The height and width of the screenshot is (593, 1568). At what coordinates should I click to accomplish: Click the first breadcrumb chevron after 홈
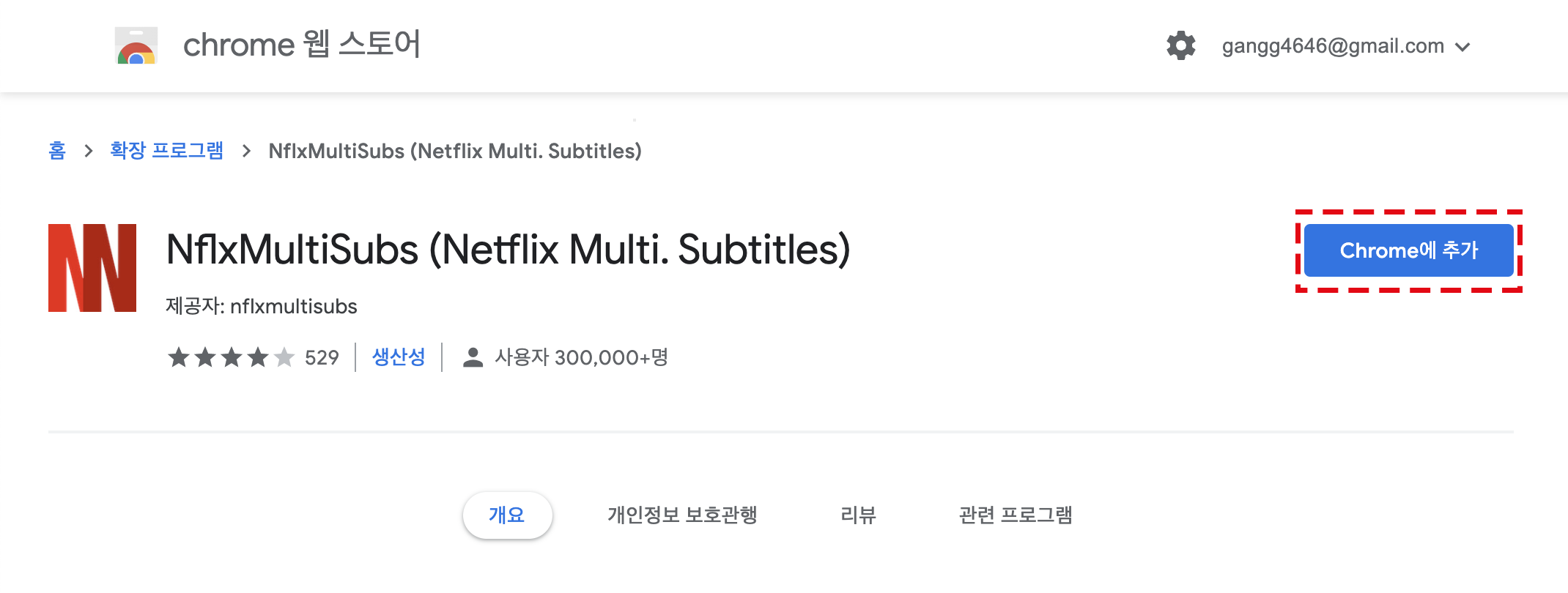[x=89, y=151]
